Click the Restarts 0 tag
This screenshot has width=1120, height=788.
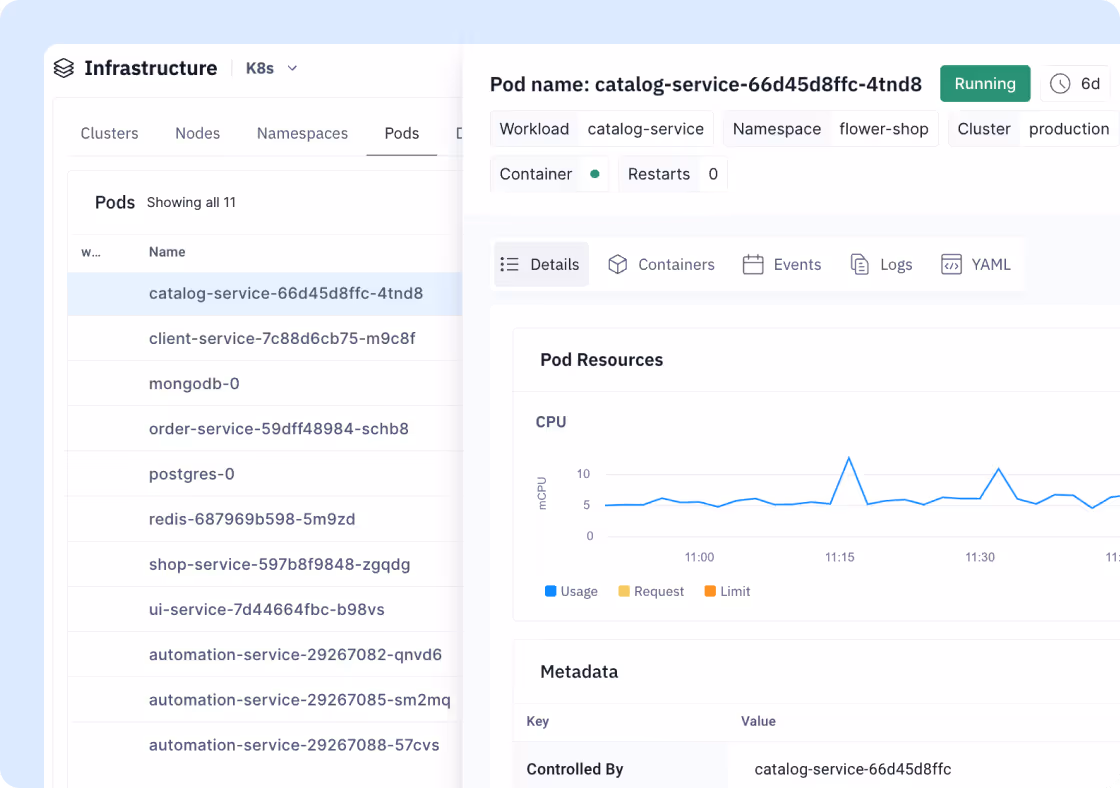pyautogui.click(x=673, y=174)
